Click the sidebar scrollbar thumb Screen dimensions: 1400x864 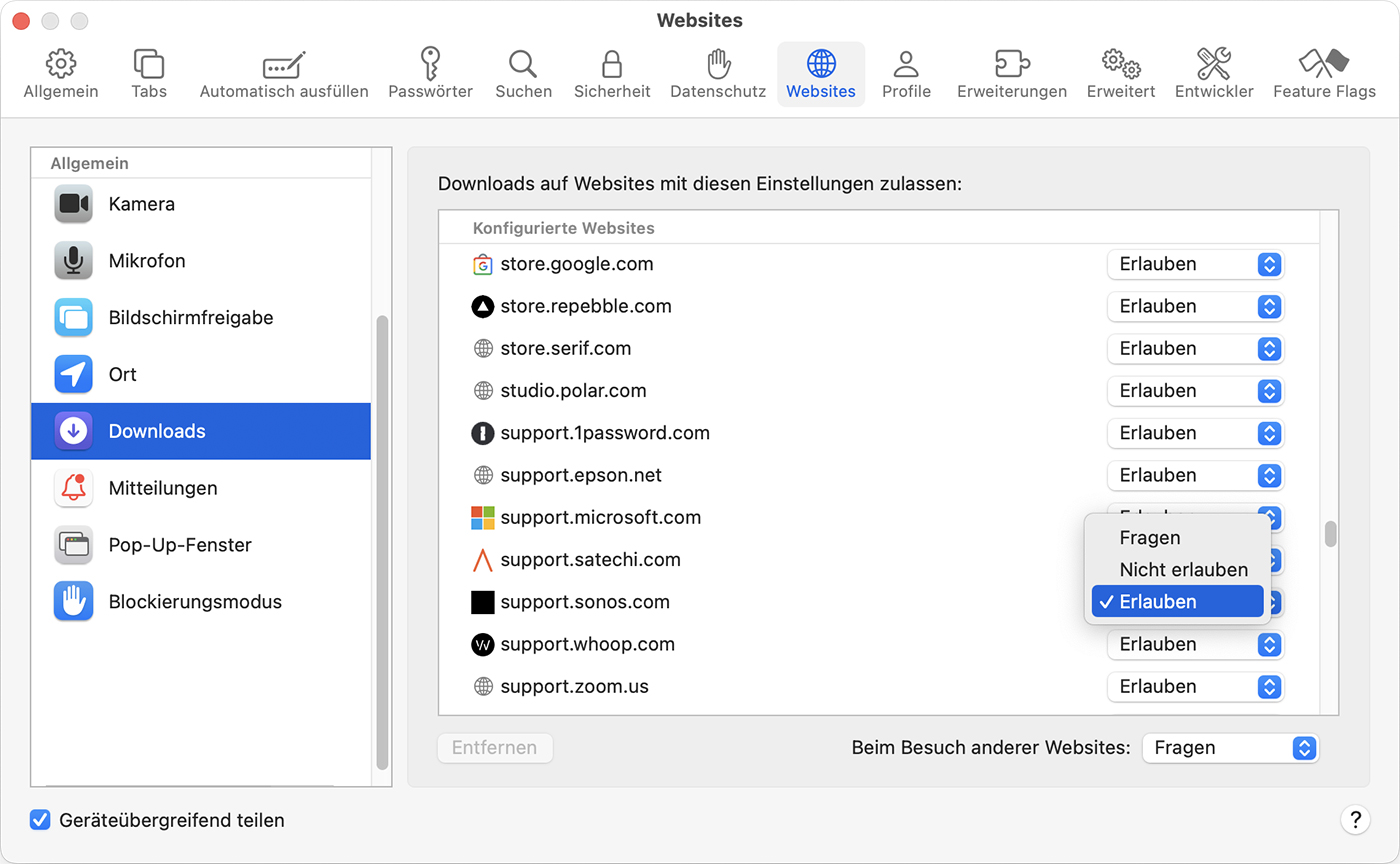tap(381, 541)
